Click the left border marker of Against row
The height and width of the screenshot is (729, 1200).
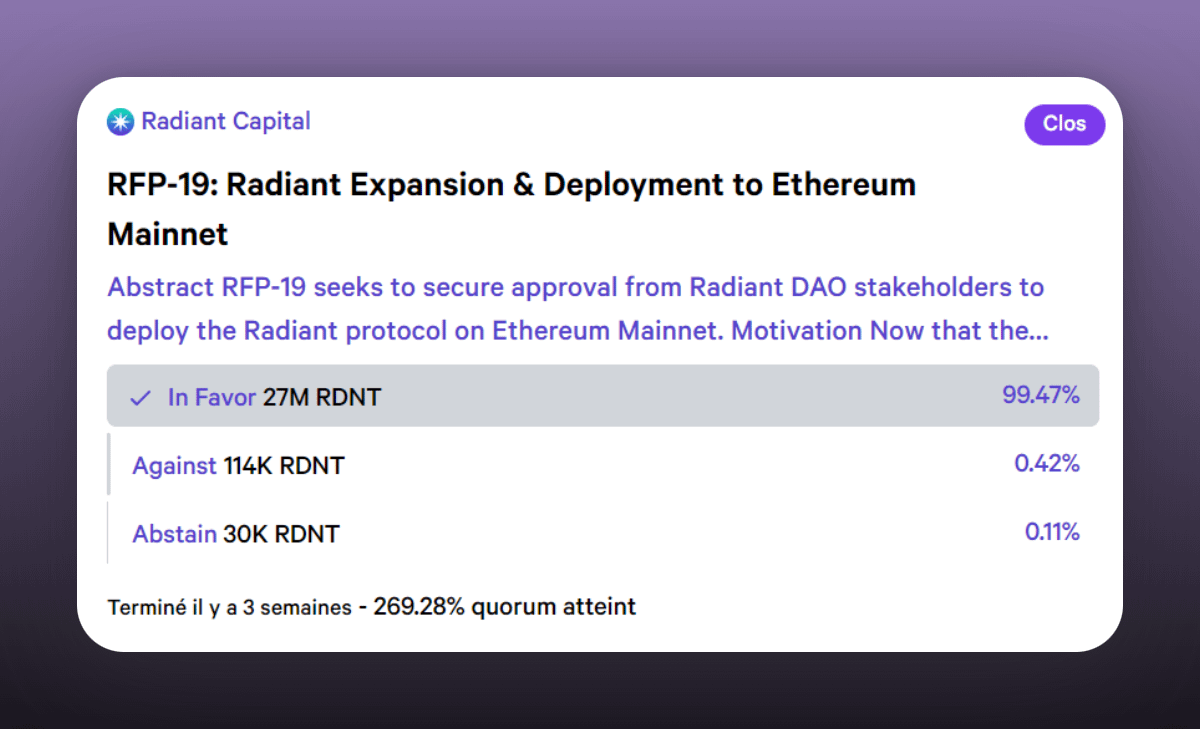point(108,464)
